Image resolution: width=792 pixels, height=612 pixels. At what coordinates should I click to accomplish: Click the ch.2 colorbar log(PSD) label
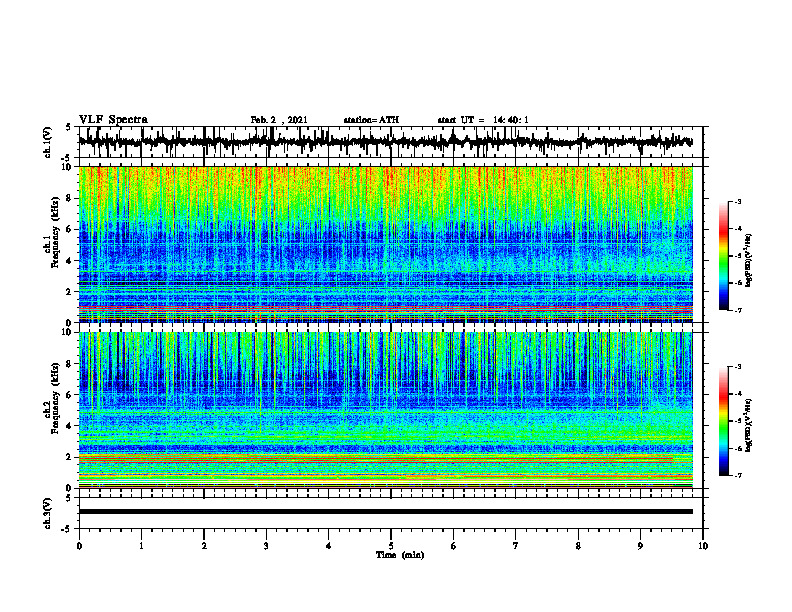point(749,425)
